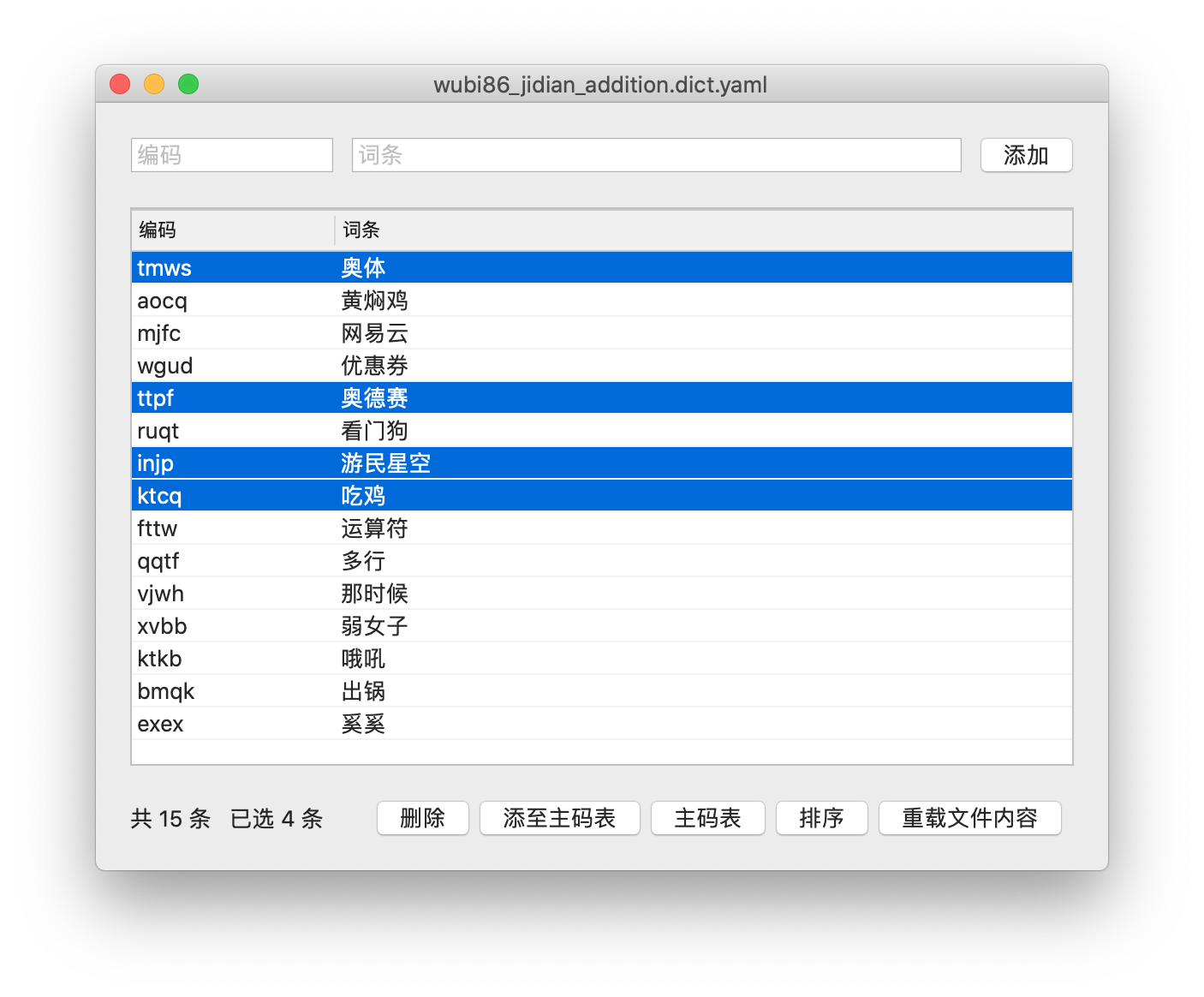The image size is (1204, 997).
Task: Select the row with code tmws
Action: point(602,268)
